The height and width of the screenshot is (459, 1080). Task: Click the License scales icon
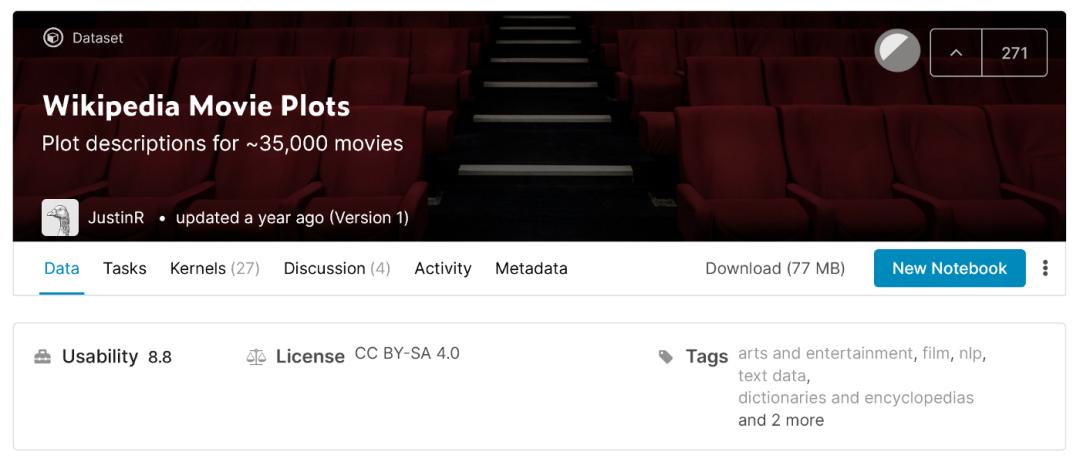256,357
